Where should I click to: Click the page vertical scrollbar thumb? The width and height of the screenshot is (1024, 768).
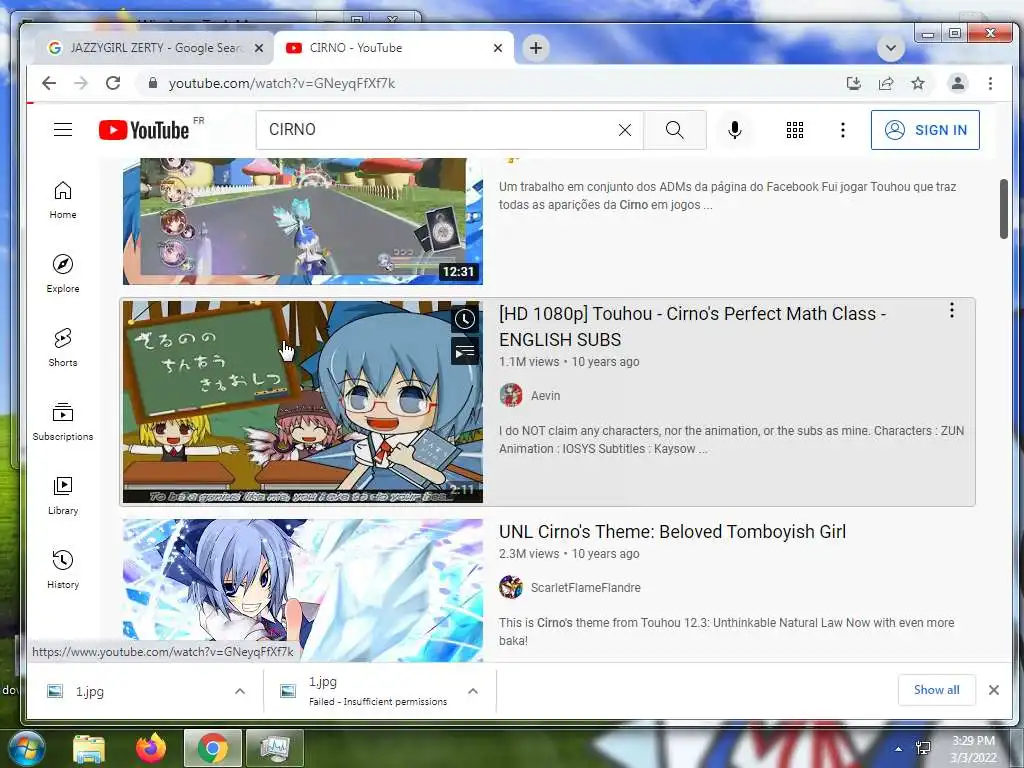[1004, 209]
